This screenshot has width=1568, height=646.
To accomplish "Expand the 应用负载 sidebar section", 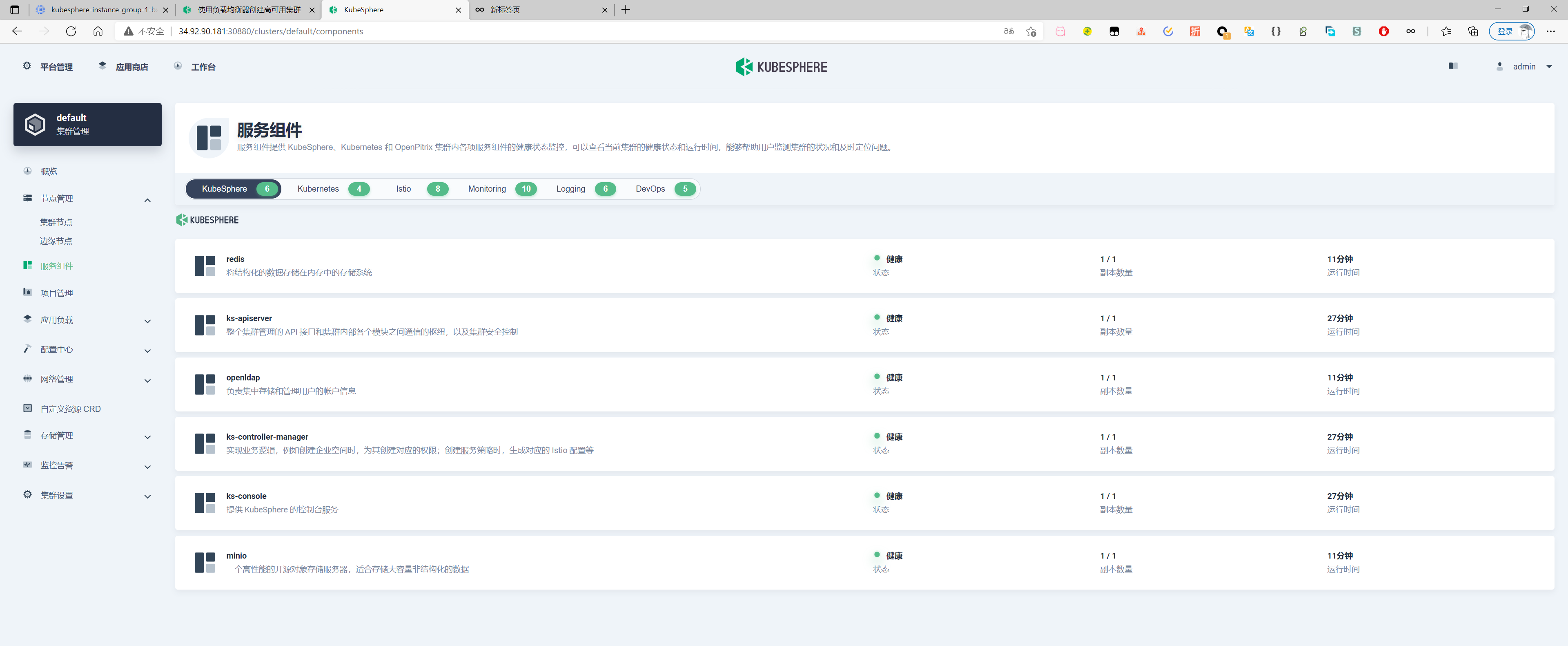I will pyautogui.click(x=147, y=321).
